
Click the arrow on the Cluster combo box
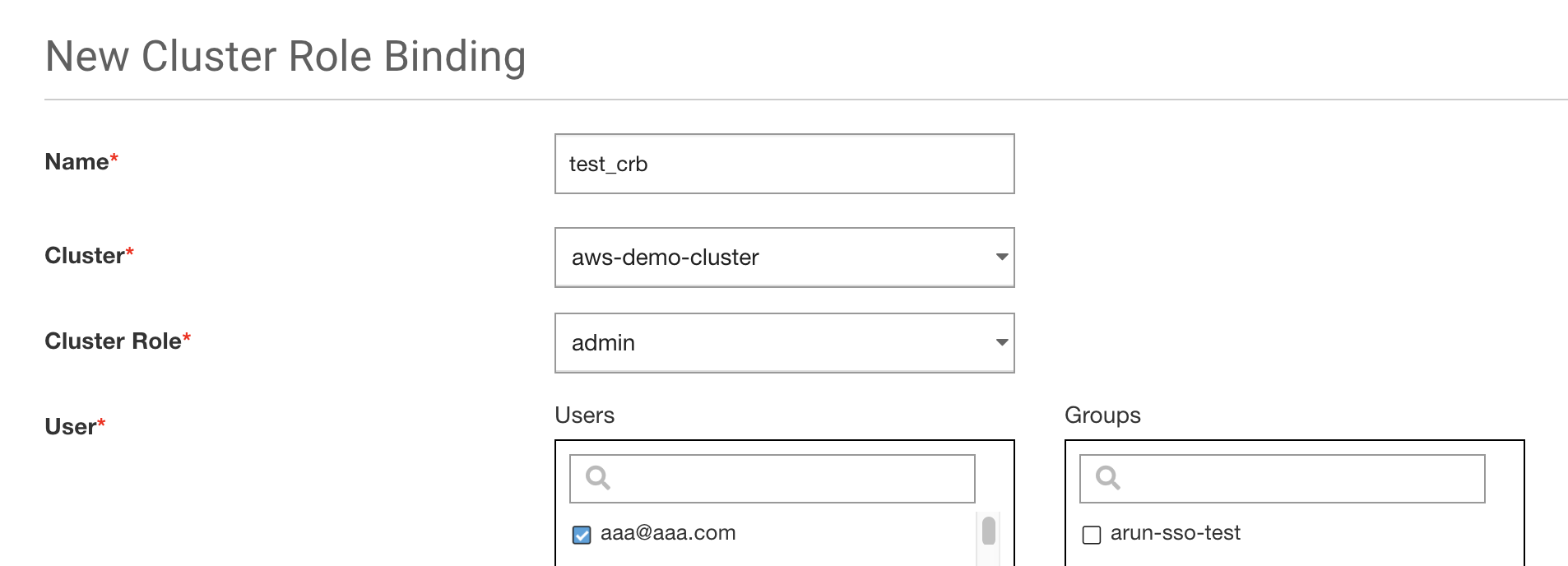[1001, 257]
